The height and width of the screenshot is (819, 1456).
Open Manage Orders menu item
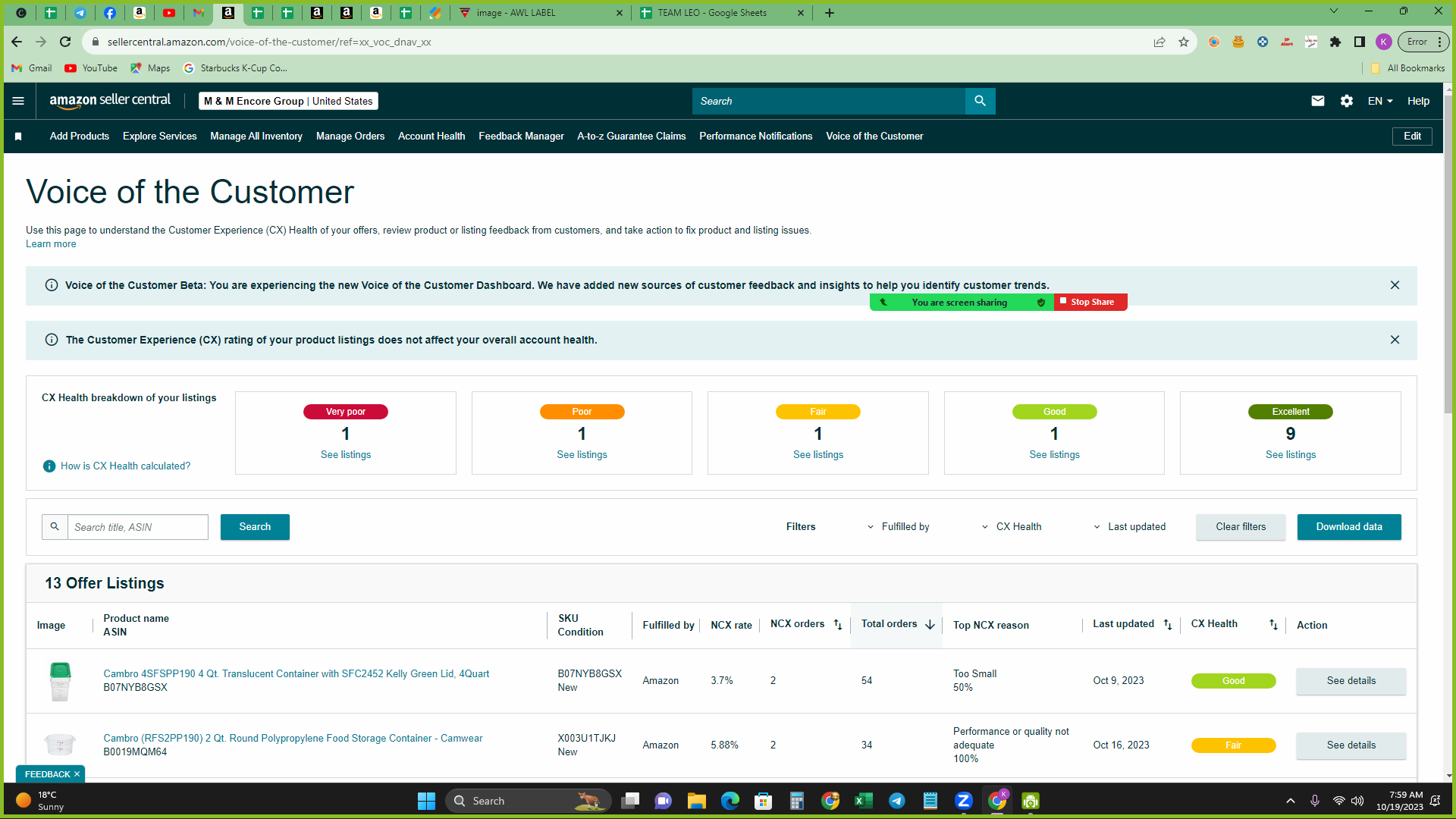[350, 136]
